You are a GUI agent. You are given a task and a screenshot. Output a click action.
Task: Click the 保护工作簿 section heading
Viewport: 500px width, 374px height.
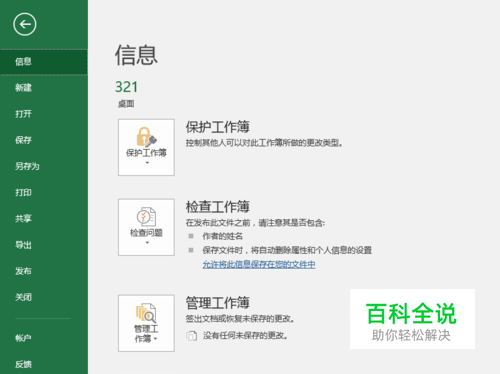pyautogui.click(x=218, y=127)
